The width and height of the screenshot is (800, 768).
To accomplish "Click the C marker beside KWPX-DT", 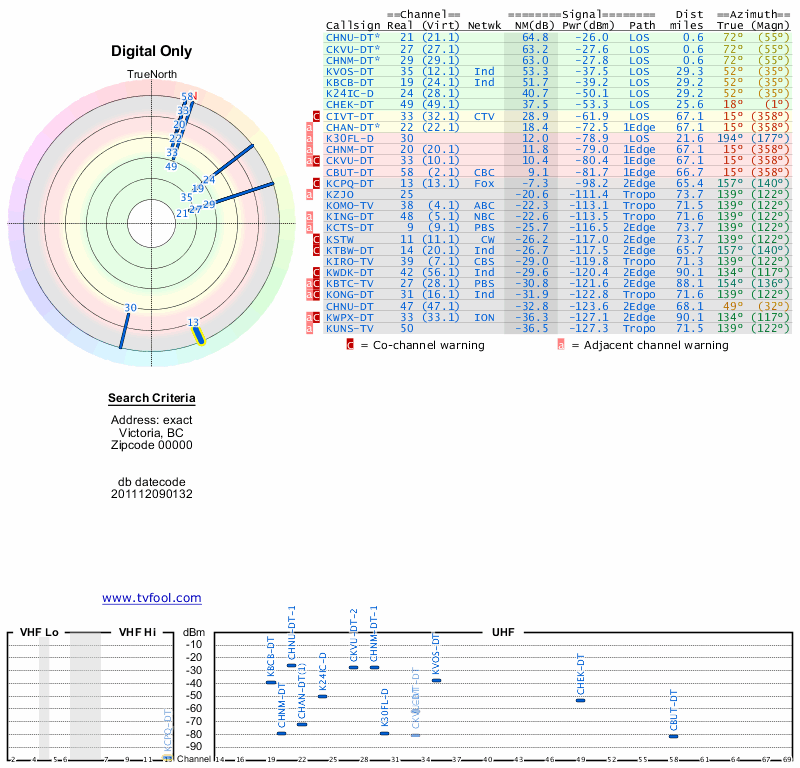I will coord(316,317).
